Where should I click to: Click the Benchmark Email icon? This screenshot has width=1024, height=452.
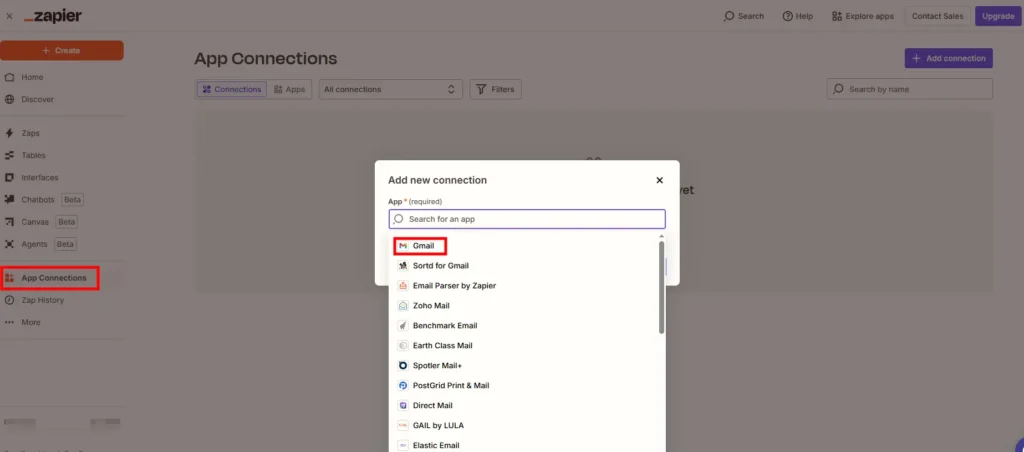[403, 326]
